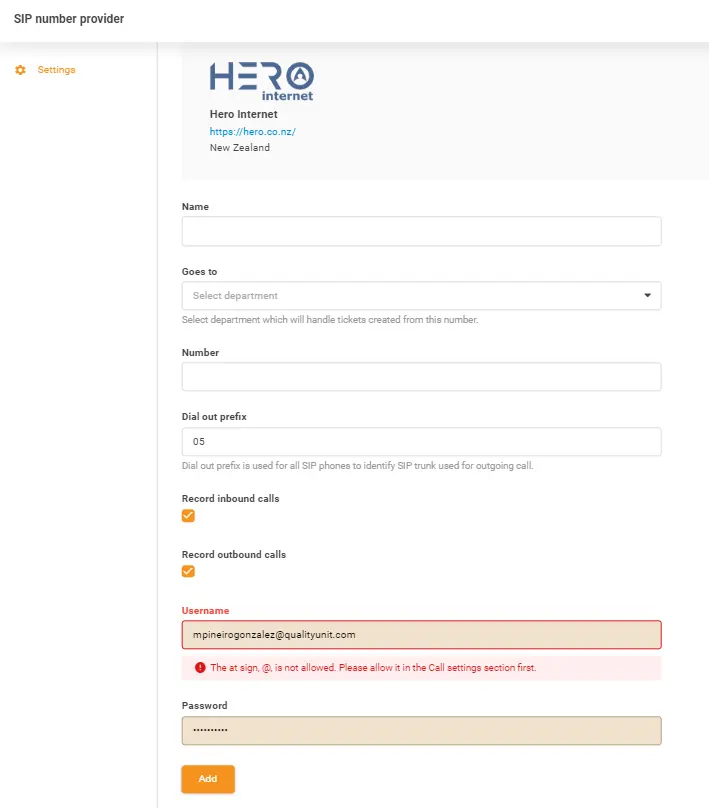Disable the Record outbound calls checkbox
Screen dimensions: 709x808
pyautogui.click(x=188, y=571)
